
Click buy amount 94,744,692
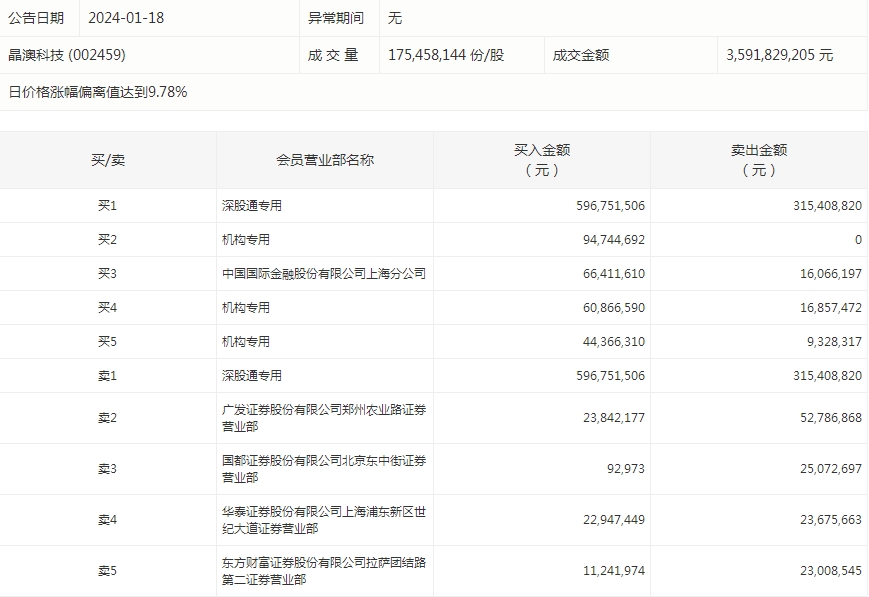coord(614,239)
